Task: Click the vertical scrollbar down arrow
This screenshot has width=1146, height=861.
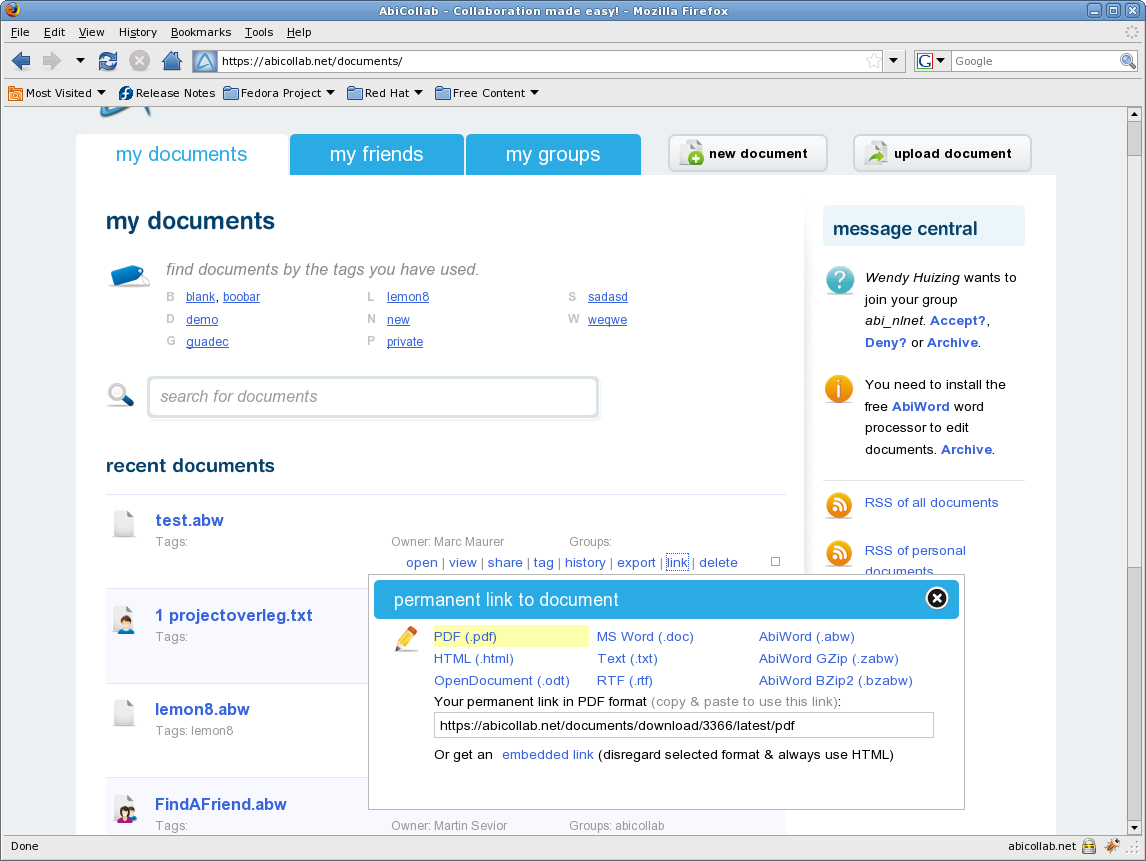Action: (1134, 827)
